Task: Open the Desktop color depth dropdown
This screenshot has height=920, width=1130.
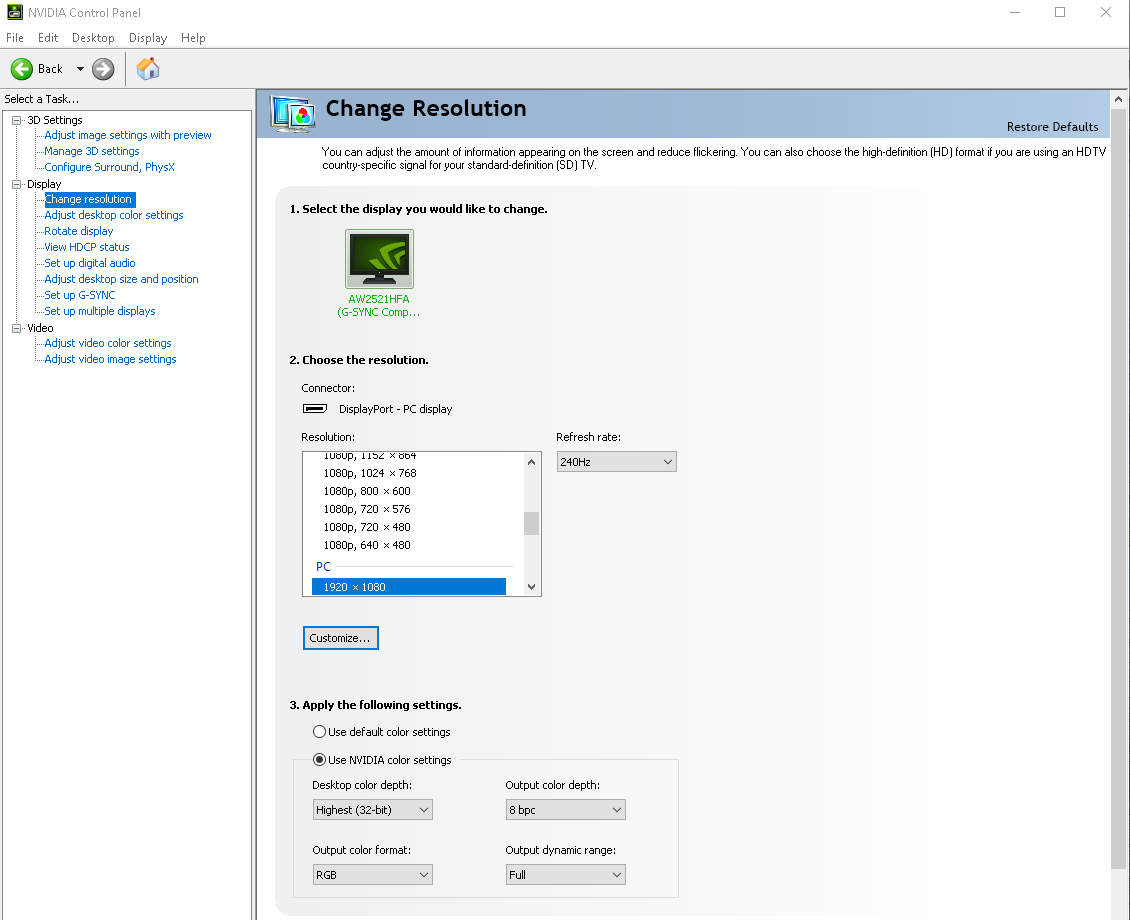Action: (372, 810)
